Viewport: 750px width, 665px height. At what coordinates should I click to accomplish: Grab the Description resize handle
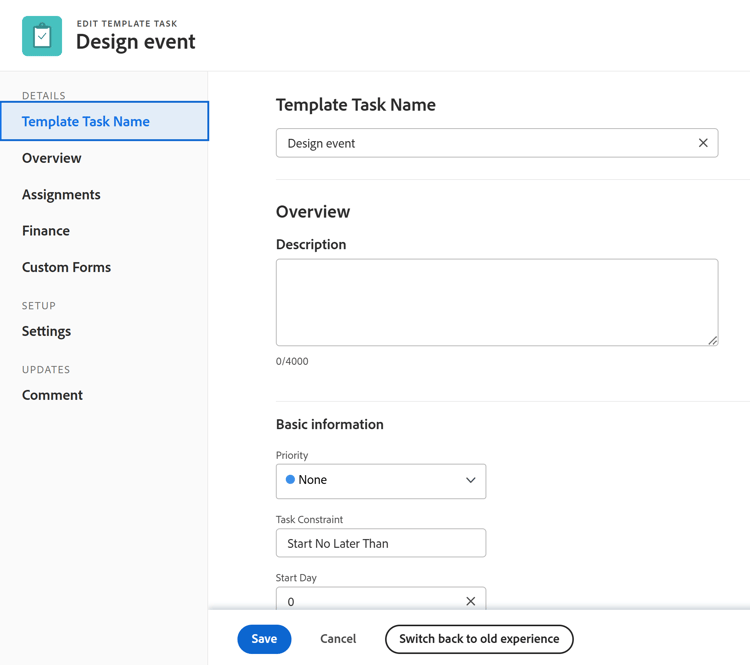coord(713,341)
